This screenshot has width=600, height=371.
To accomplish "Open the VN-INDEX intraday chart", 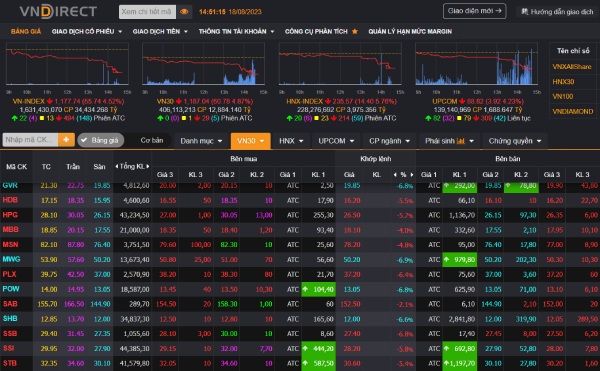I will [x=67, y=64].
